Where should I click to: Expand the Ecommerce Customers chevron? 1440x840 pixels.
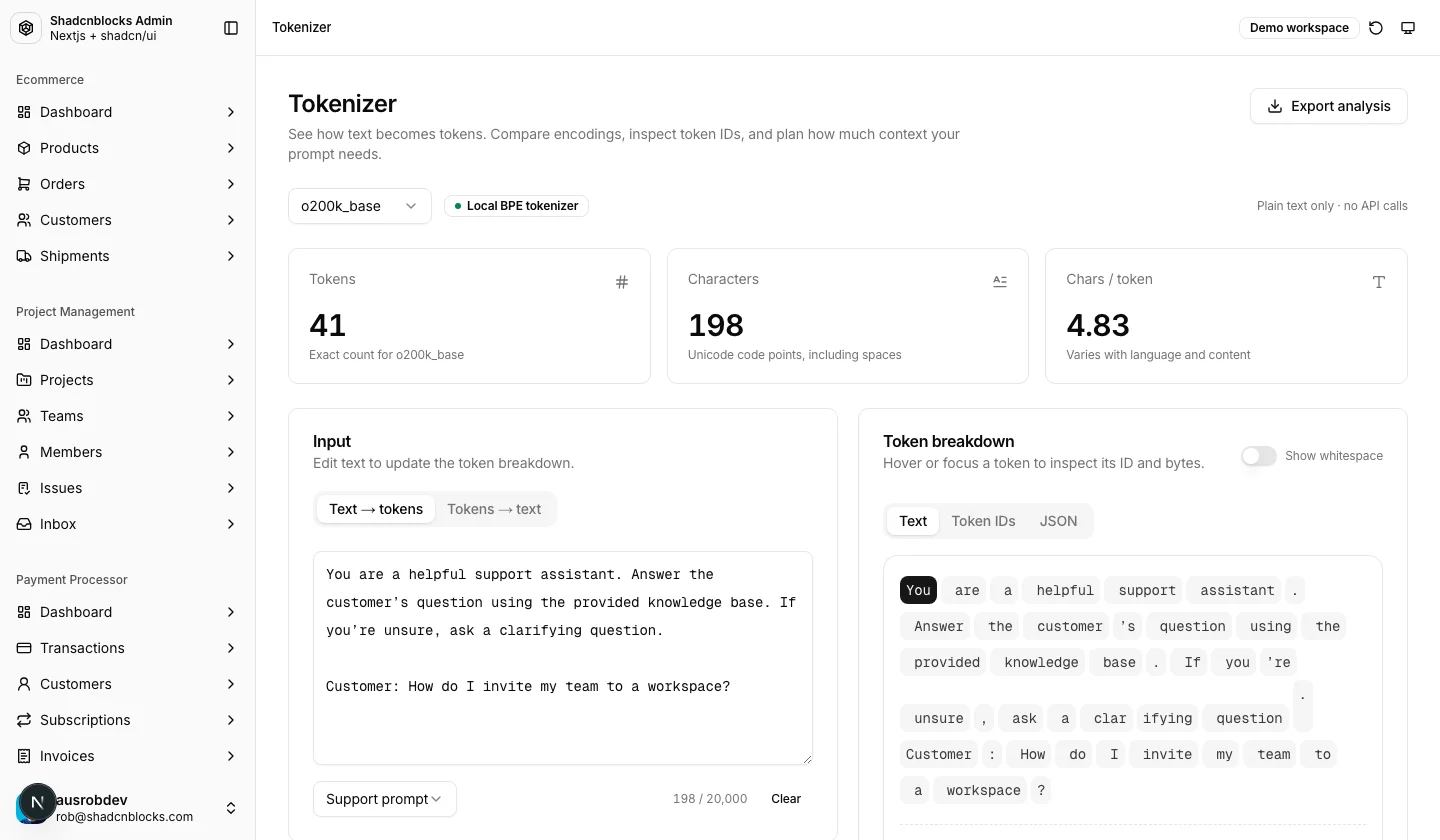pyautogui.click(x=231, y=220)
